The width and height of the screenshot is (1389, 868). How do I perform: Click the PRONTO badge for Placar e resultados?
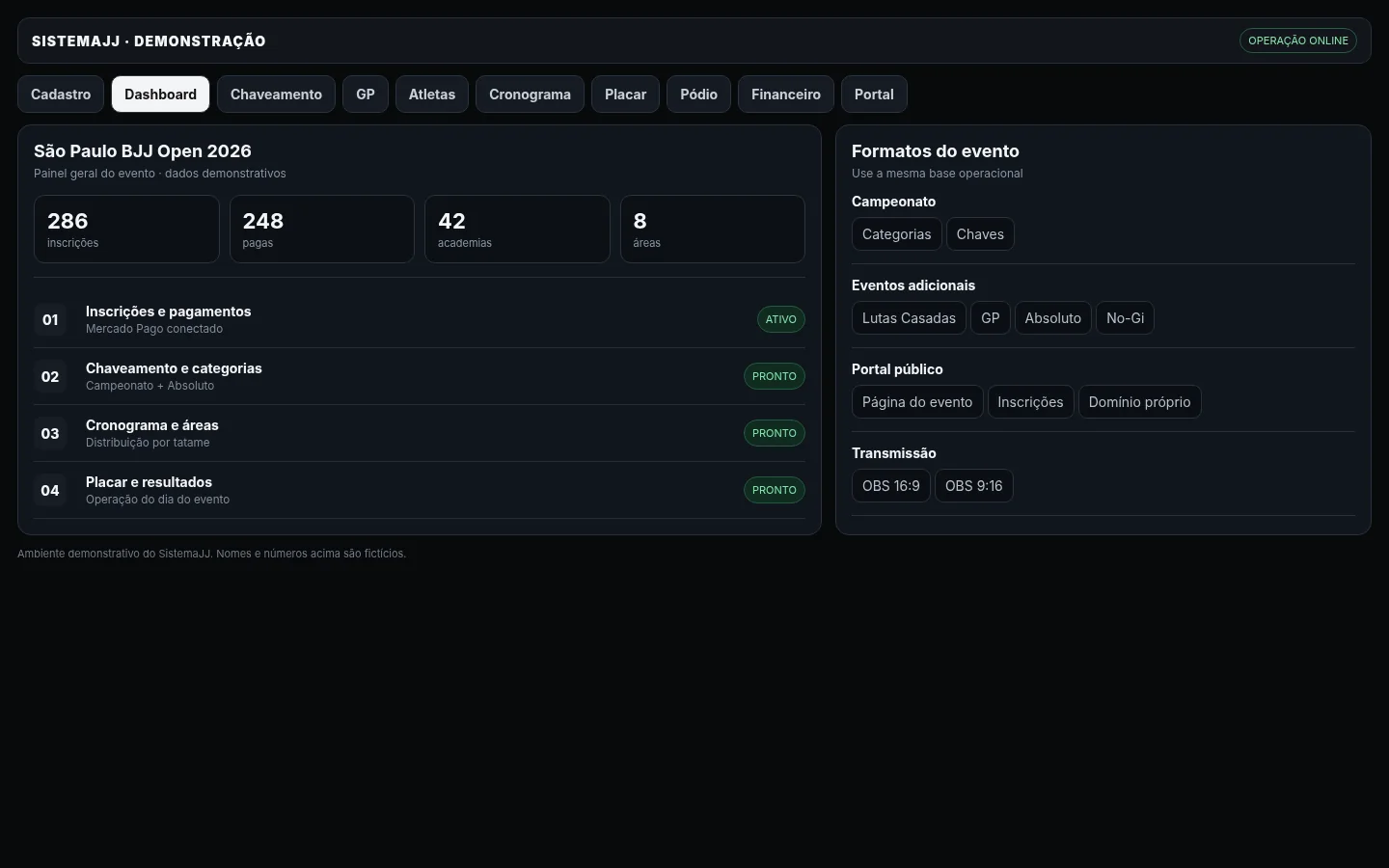775,490
